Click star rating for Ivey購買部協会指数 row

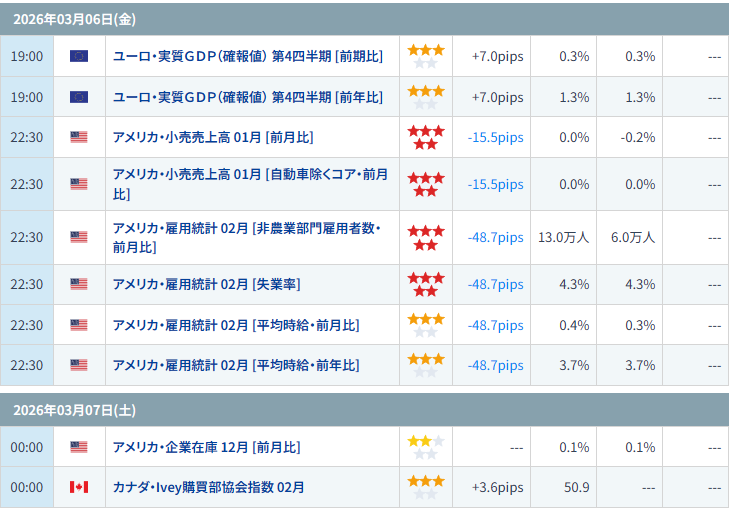tap(425, 487)
